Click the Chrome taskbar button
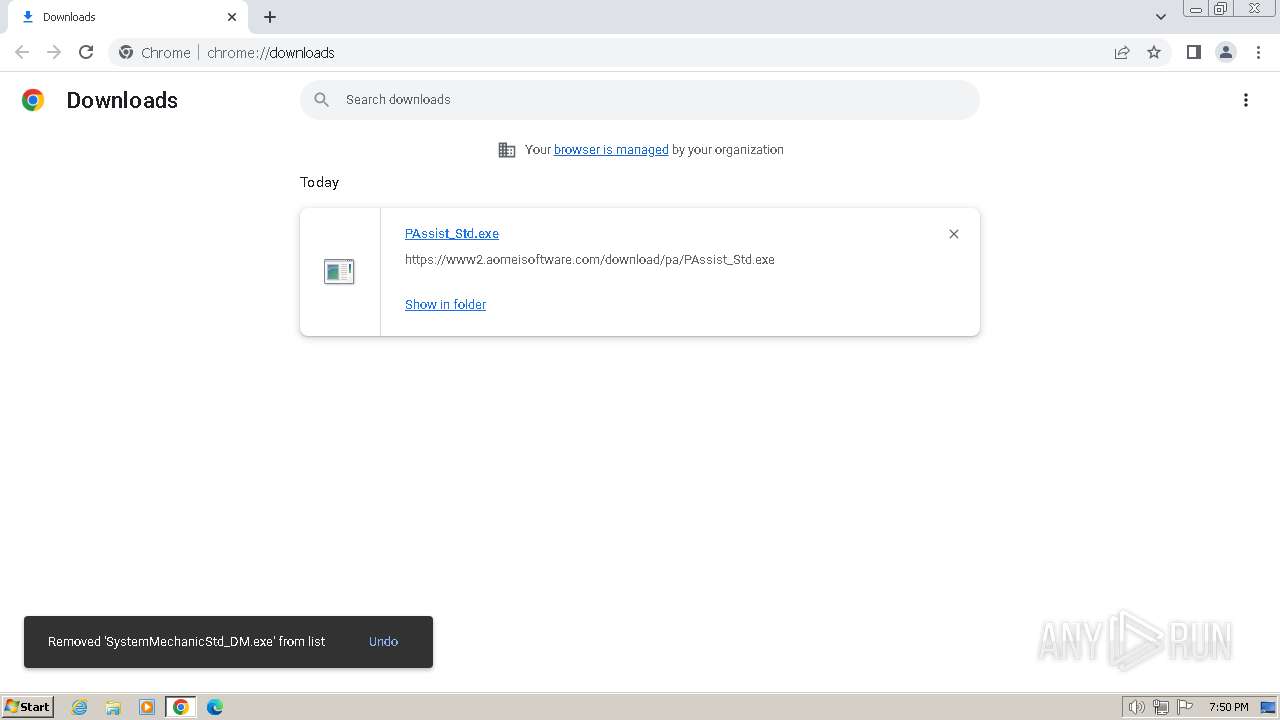 point(181,707)
